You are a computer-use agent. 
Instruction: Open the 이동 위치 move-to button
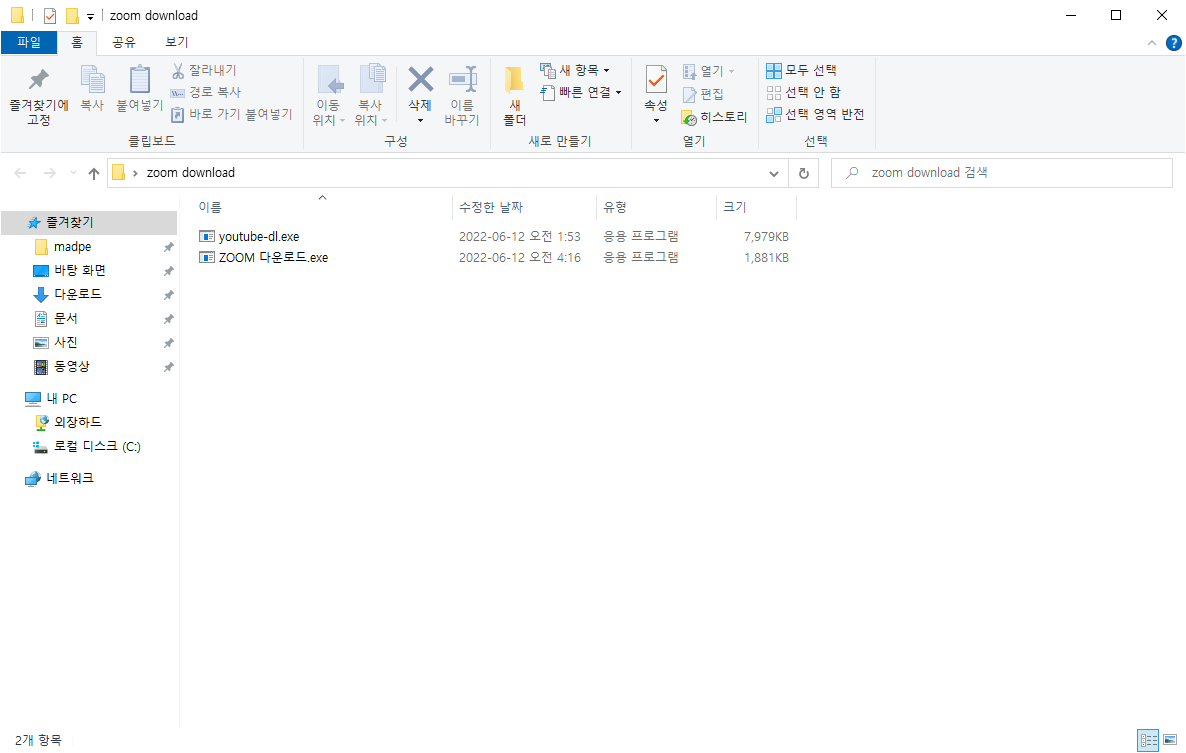click(x=328, y=95)
